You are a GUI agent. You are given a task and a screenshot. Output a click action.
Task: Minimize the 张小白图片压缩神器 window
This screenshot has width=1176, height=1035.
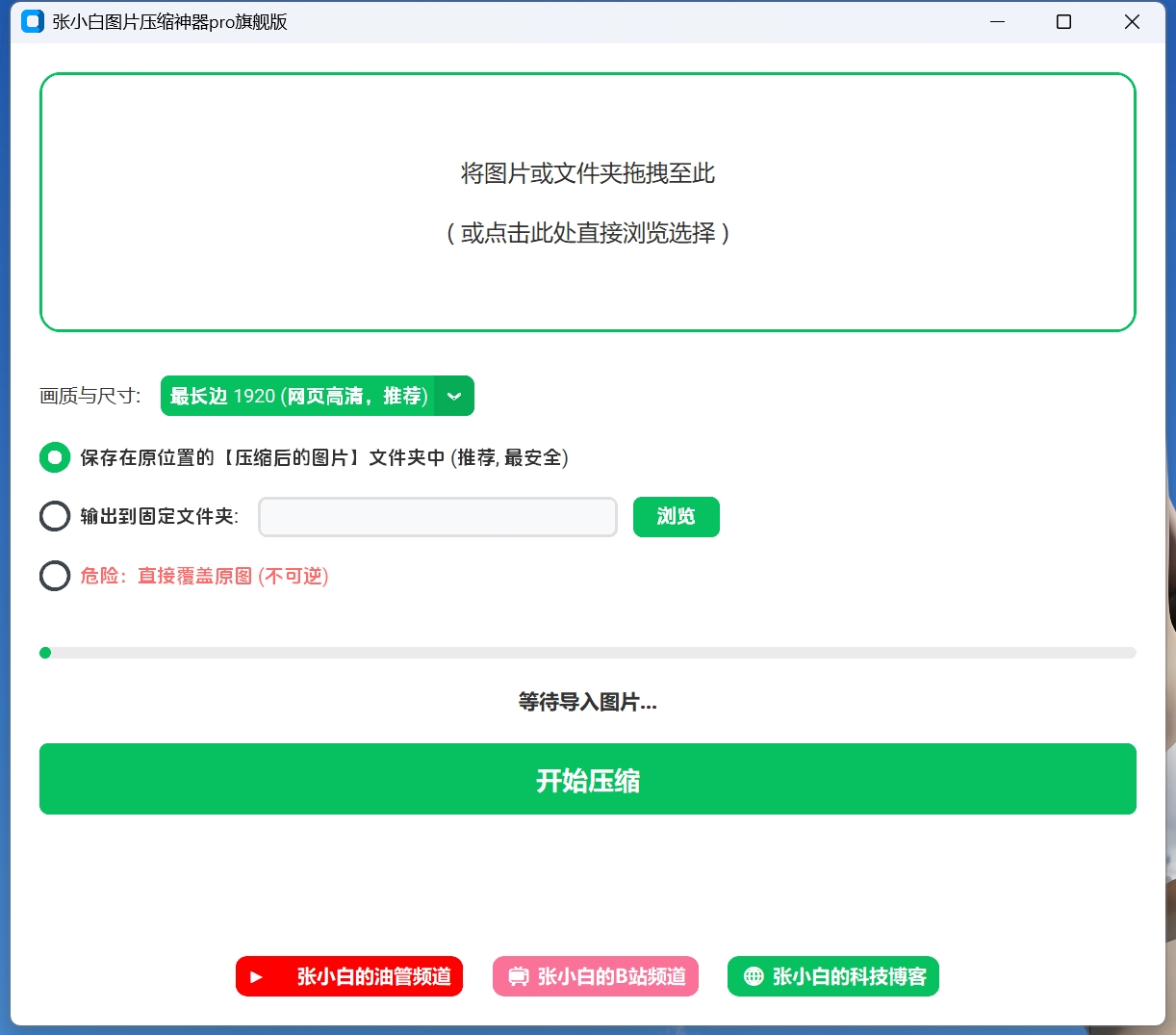(998, 21)
